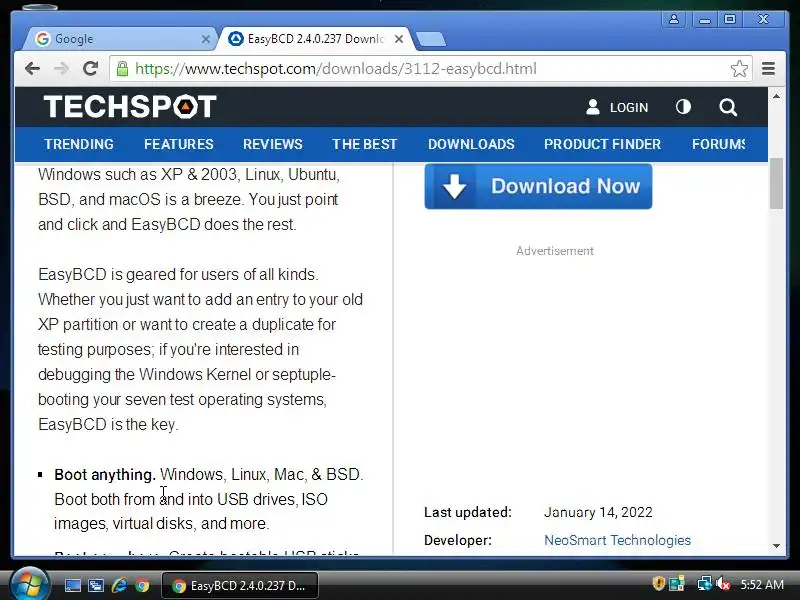Select the EasyBCD Chrome taskbar button

[x=240, y=585]
